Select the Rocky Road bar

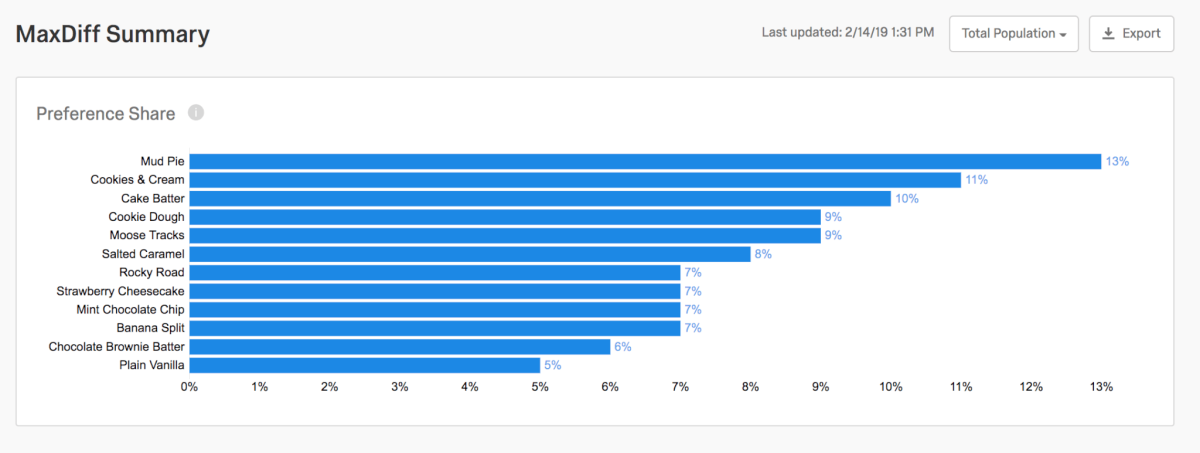click(x=435, y=272)
